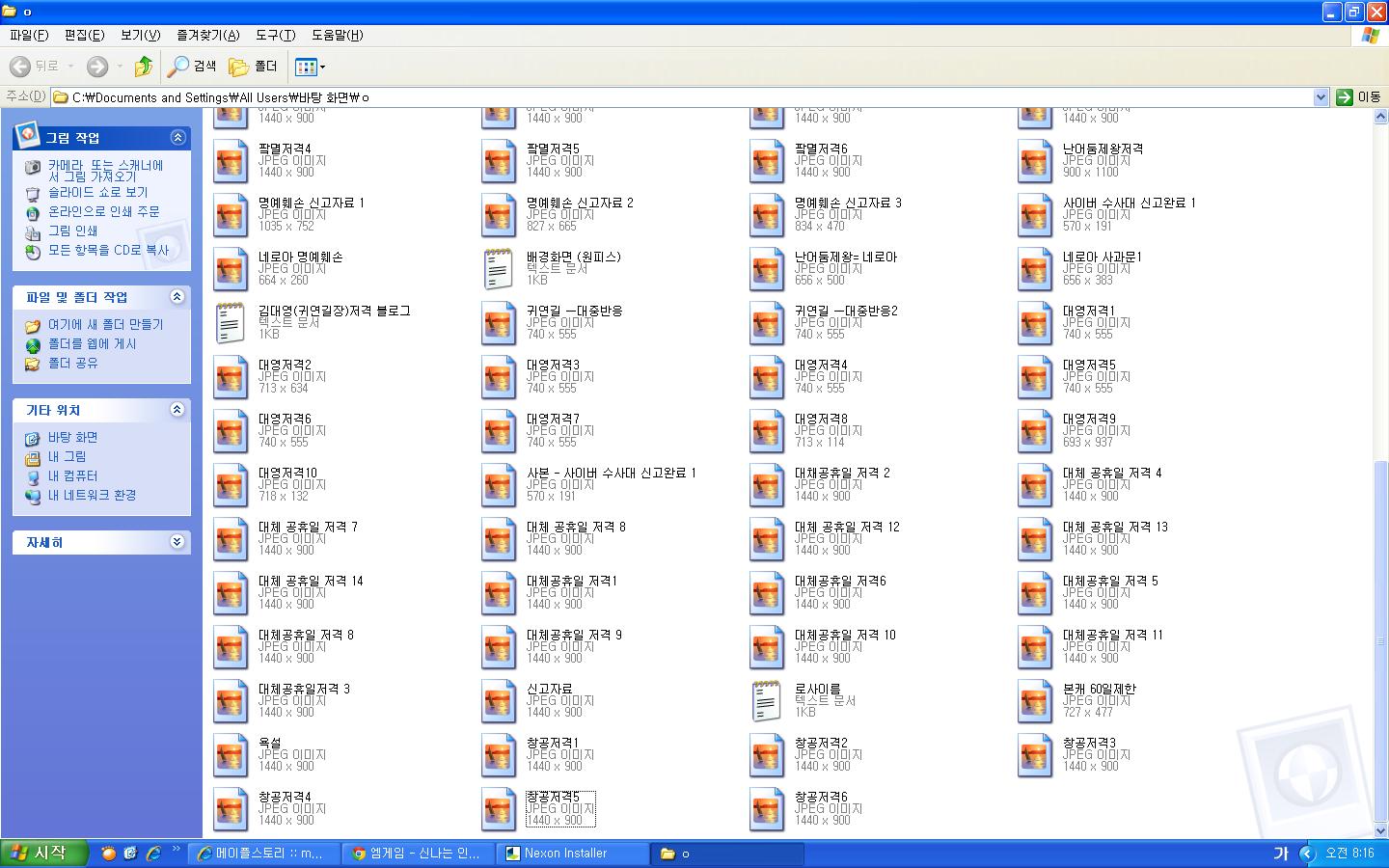Image resolution: width=1389 pixels, height=868 pixels.
Task: Select 본캐 60일제한 image icon
Action: [x=1035, y=701]
